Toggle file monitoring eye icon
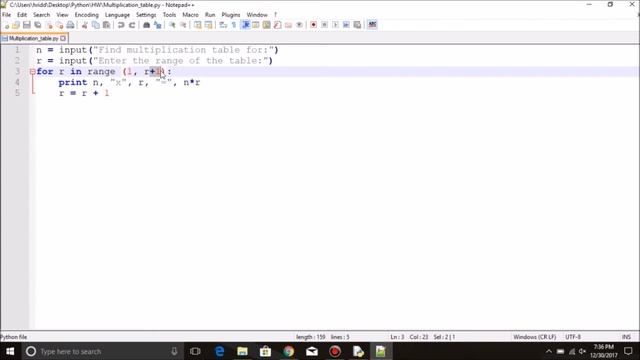This screenshot has height=360, width=640. pos(299,25)
